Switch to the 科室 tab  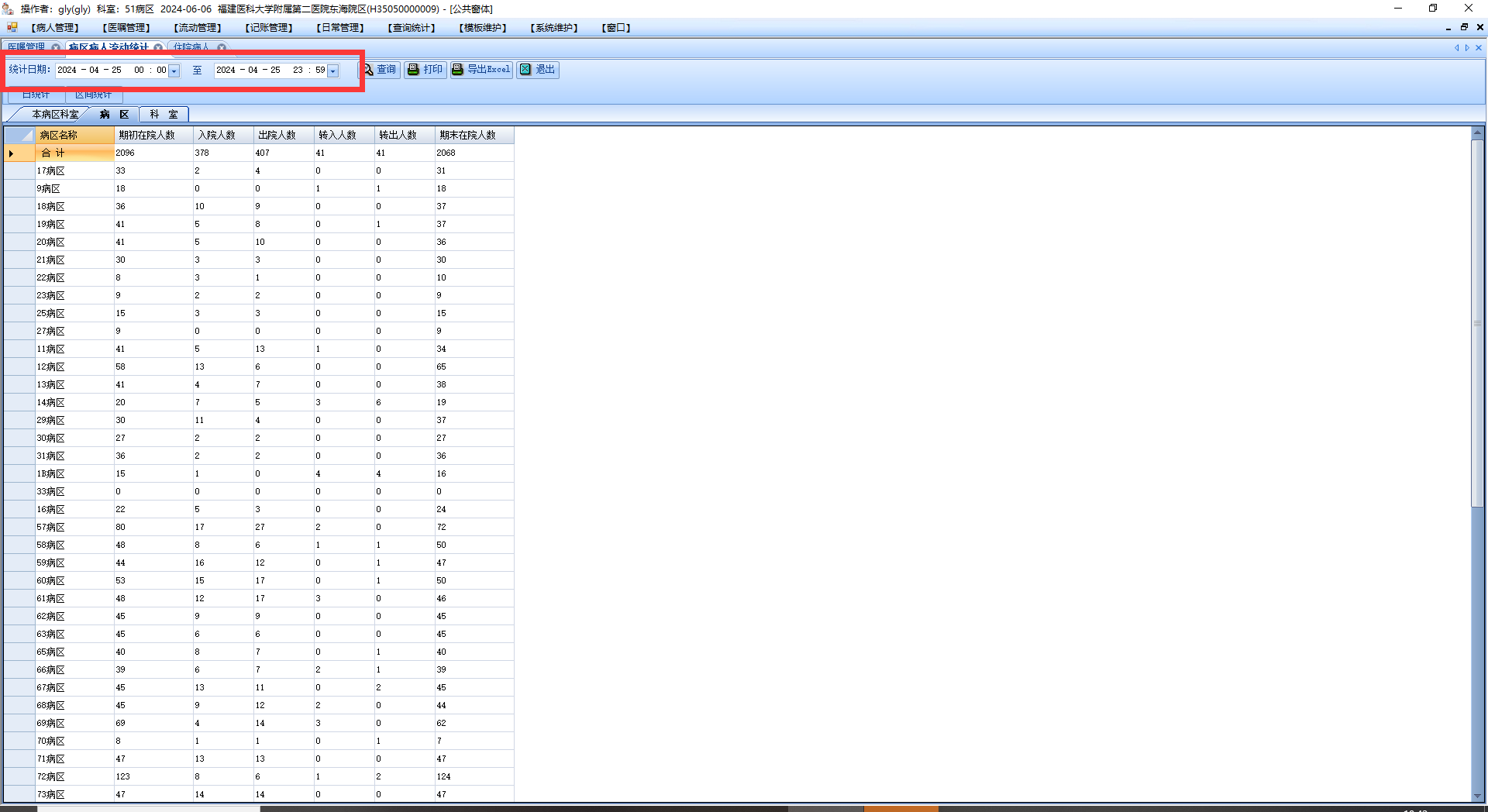(x=164, y=115)
